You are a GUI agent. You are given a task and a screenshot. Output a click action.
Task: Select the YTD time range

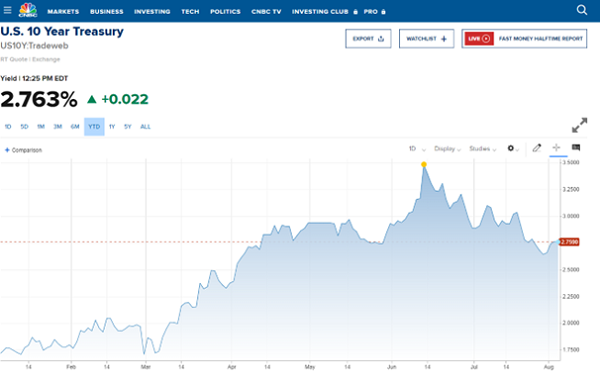(94, 127)
